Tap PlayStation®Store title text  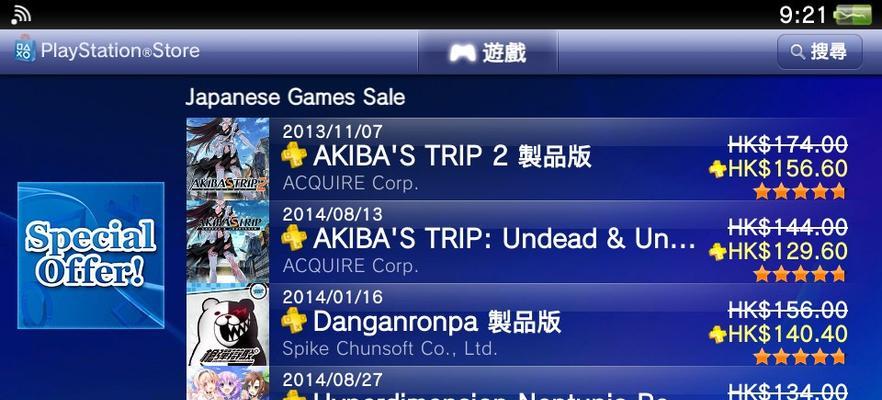coord(120,51)
